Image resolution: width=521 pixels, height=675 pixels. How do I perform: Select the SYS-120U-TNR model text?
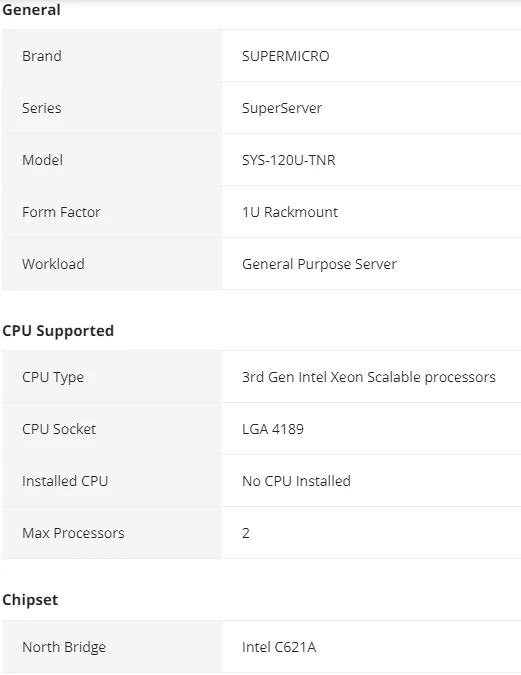tap(288, 160)
